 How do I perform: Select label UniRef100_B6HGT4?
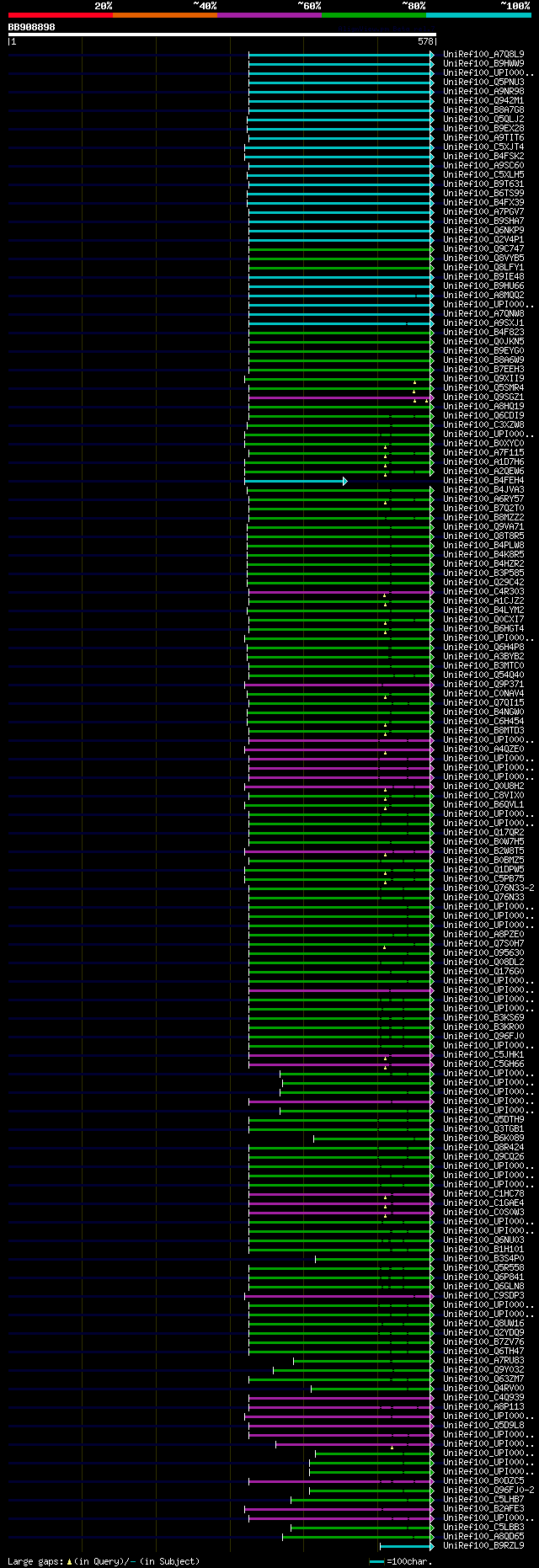tap(483, 628)
